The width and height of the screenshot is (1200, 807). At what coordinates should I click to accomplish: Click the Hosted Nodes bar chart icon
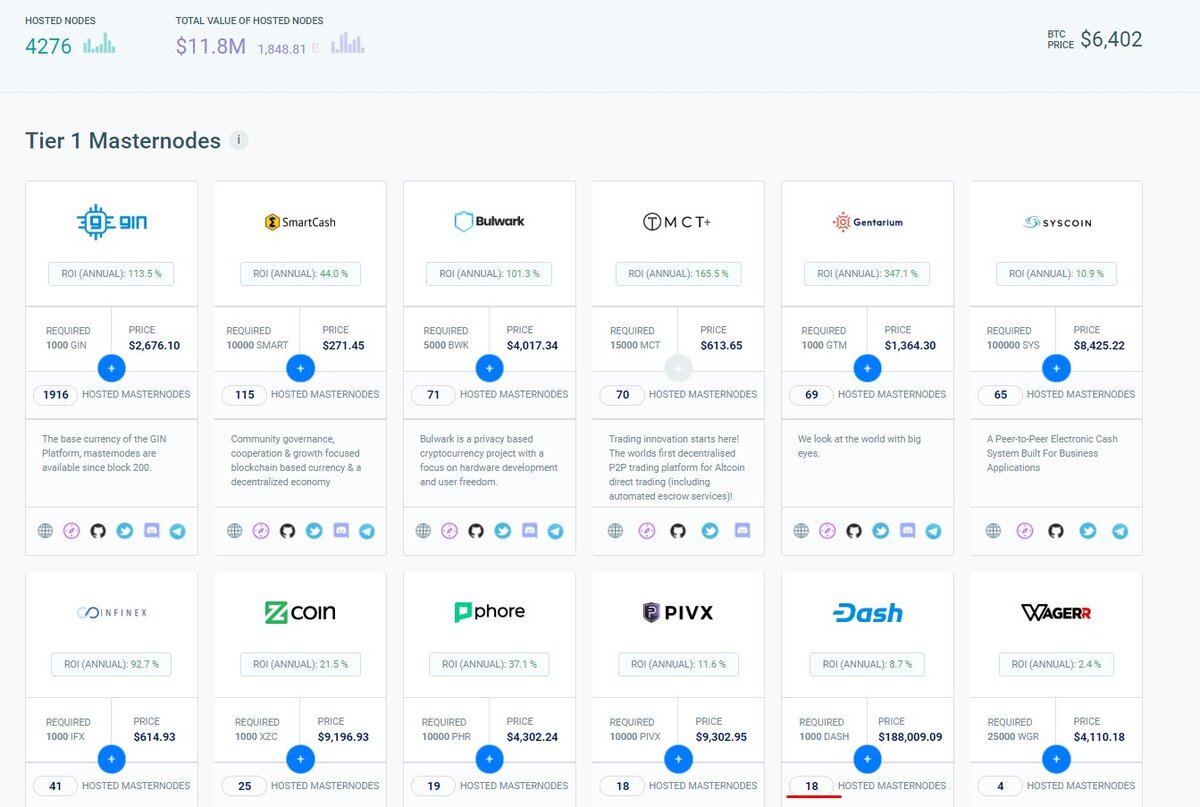[x=99, y=43]
